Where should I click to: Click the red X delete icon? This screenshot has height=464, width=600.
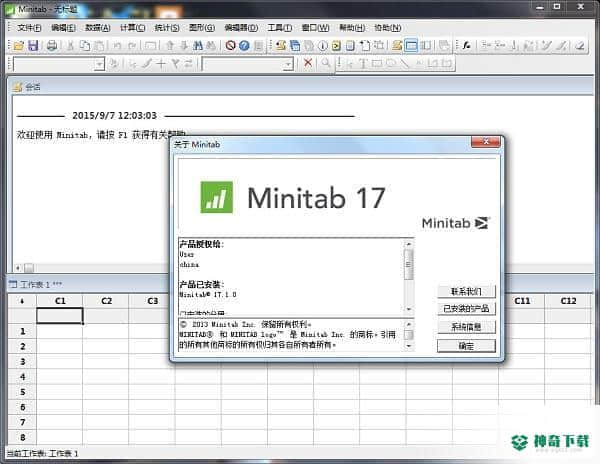(308, 63)
